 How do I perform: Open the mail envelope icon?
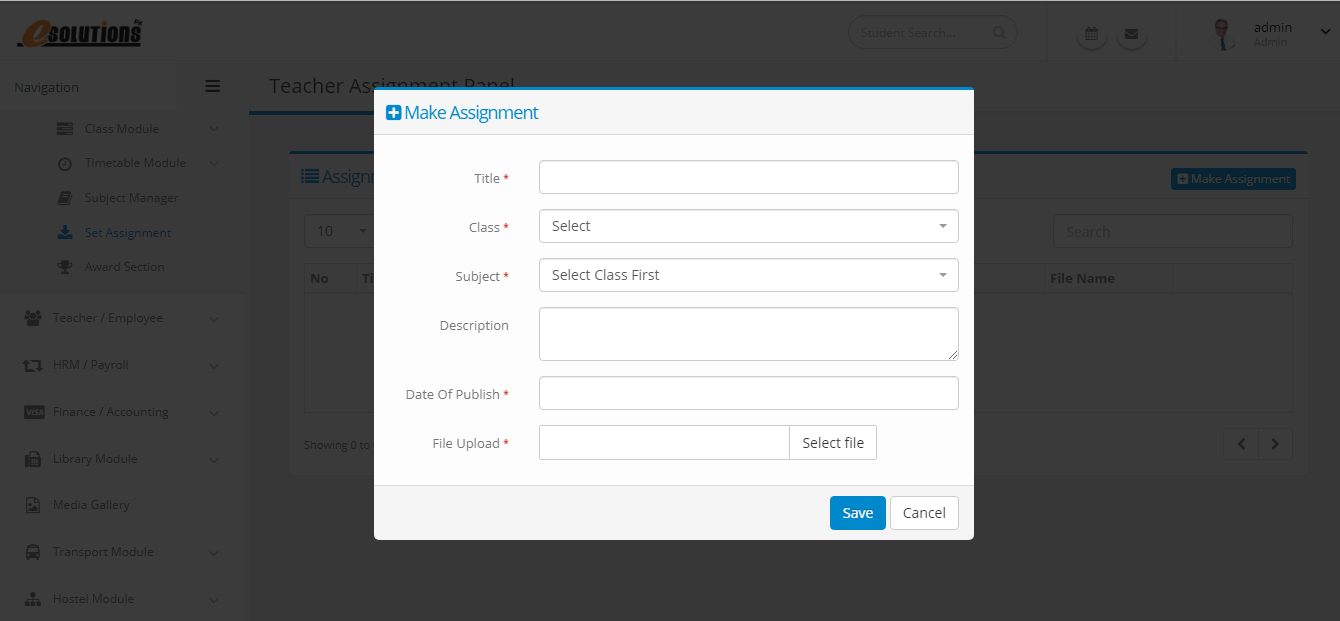point(1131,34)
